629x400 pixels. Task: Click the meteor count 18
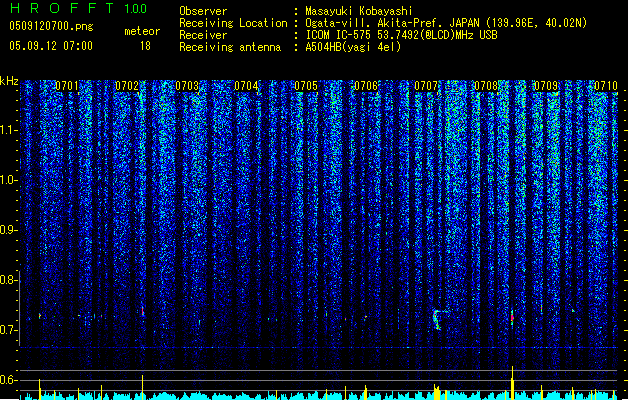[145, 46]
